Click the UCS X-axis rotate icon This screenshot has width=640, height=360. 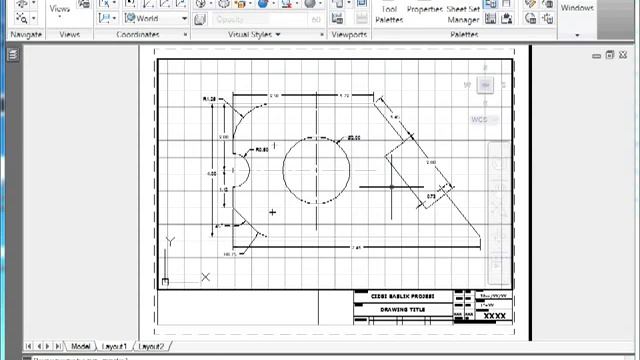click(104, 4)
